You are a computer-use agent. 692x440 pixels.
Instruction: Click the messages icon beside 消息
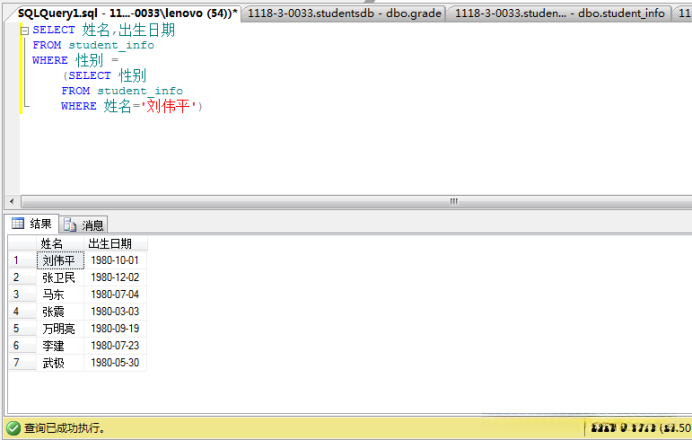coord(70,225)
